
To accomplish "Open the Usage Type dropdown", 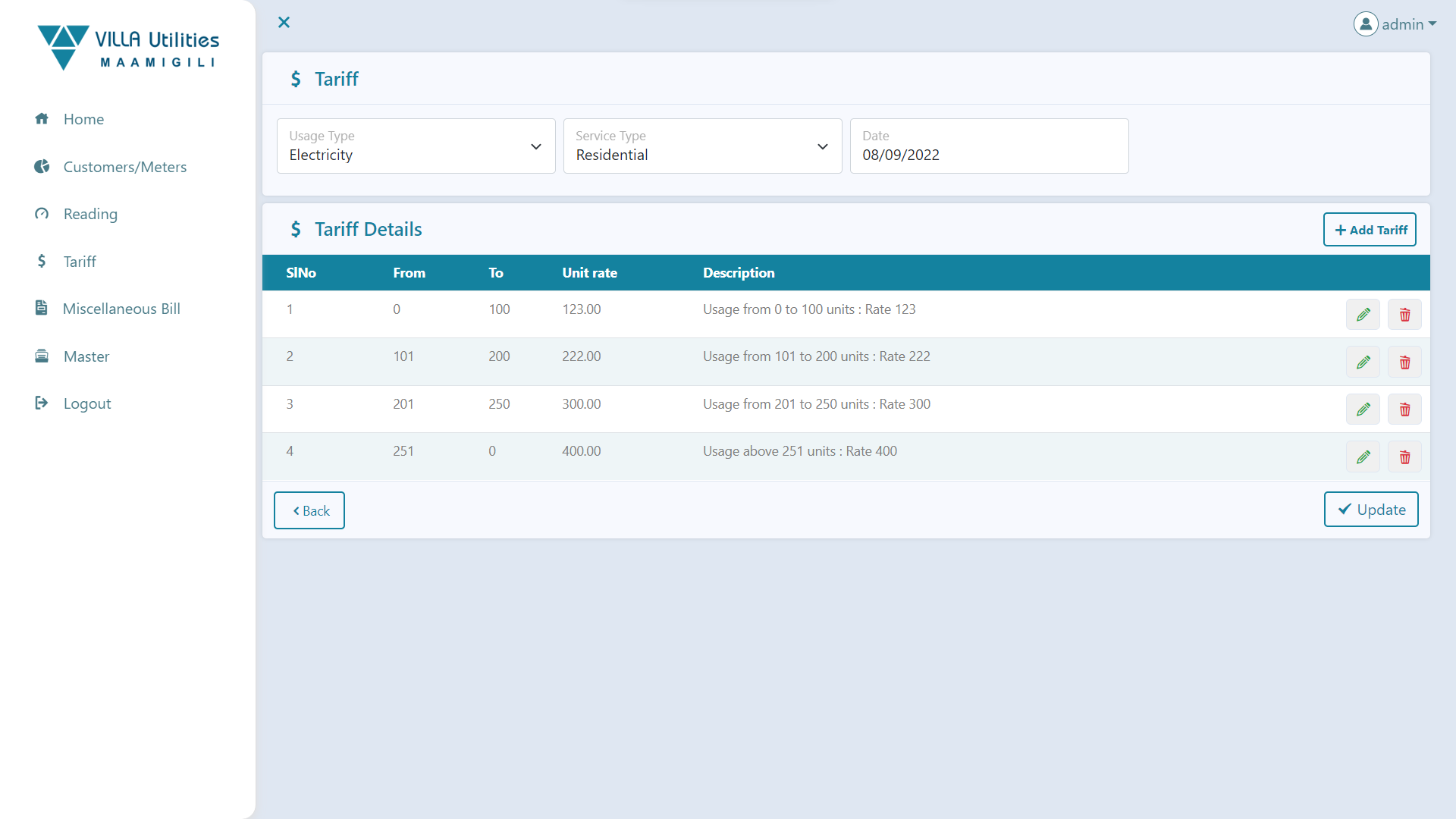I will pyautogui.click(x=416, y=146).
